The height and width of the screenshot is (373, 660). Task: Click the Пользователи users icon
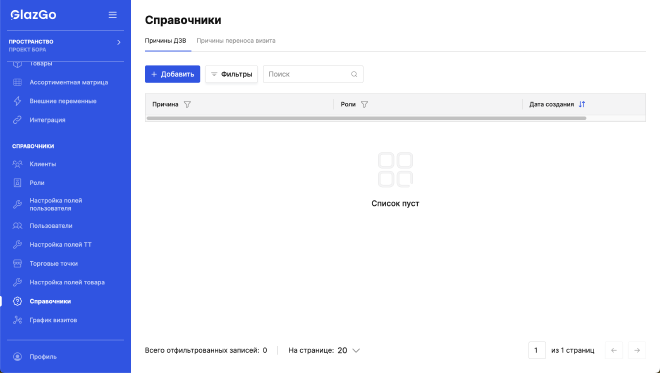point(17,226)
